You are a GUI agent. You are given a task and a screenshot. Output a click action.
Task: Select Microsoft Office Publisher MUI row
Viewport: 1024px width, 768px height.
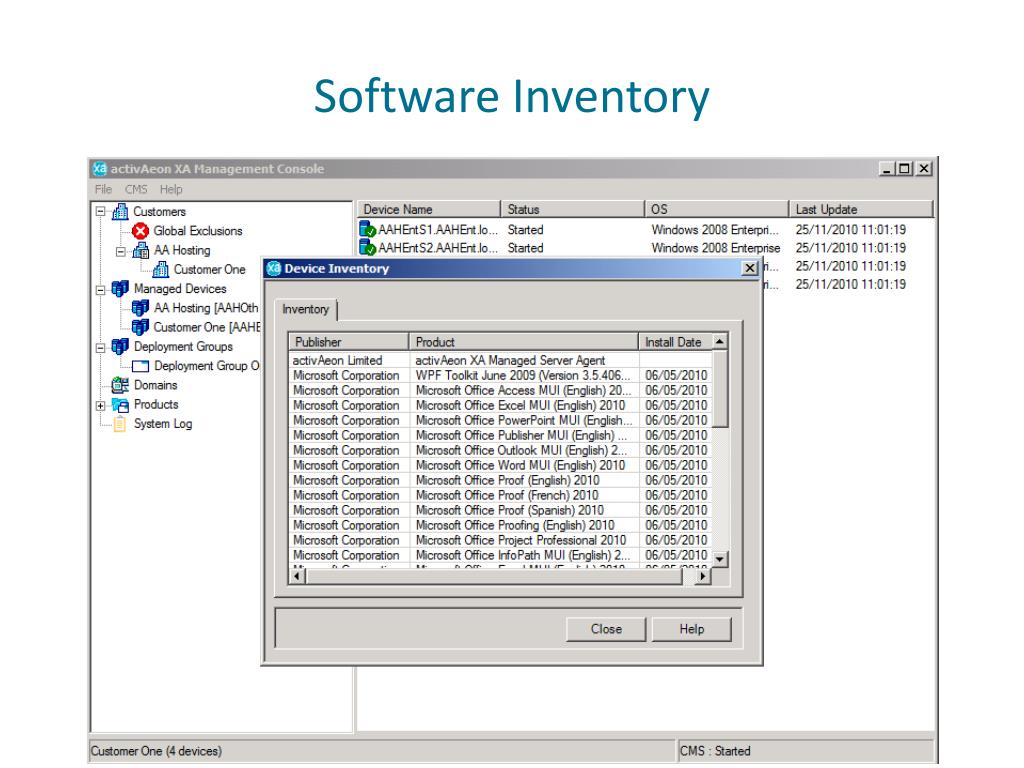click(500, 436)
